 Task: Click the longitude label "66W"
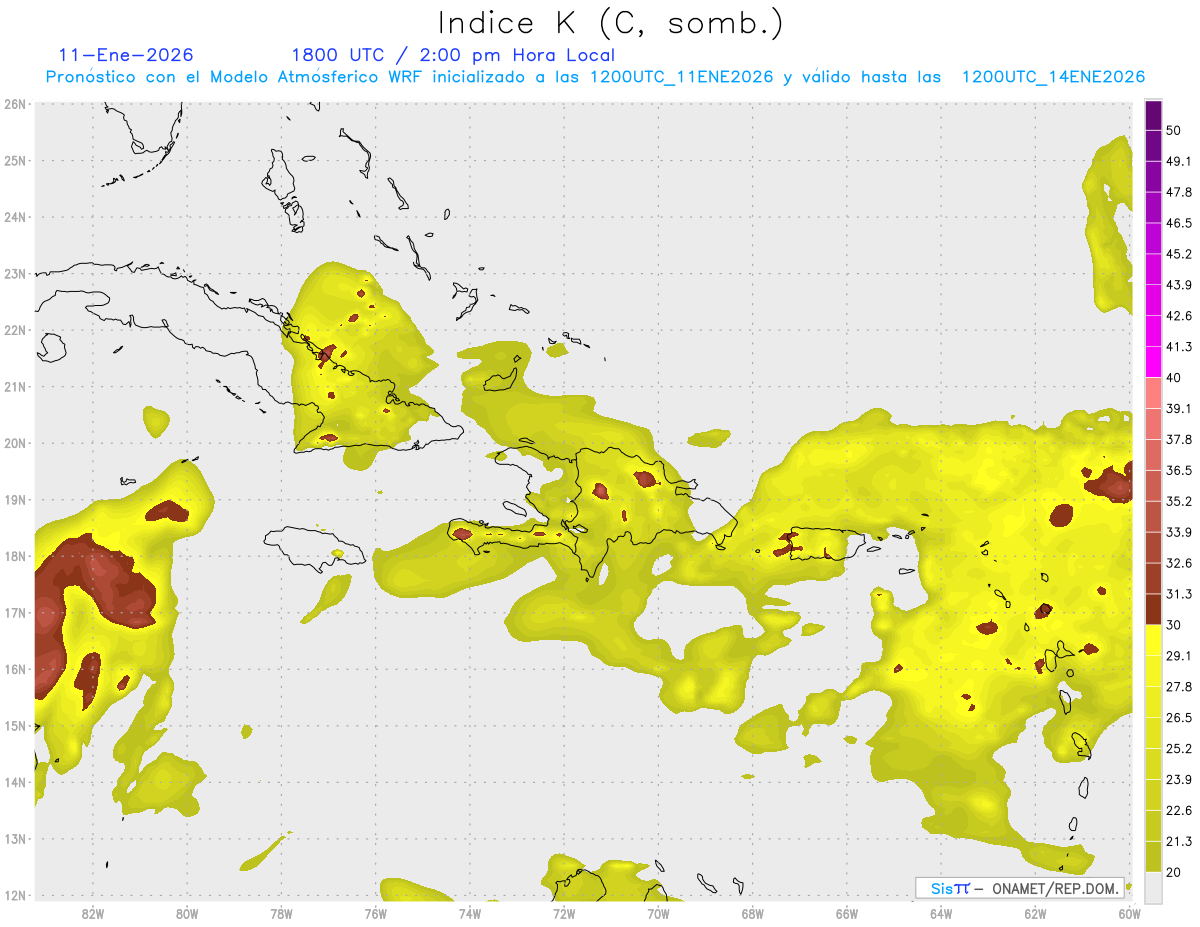(847, 914)
